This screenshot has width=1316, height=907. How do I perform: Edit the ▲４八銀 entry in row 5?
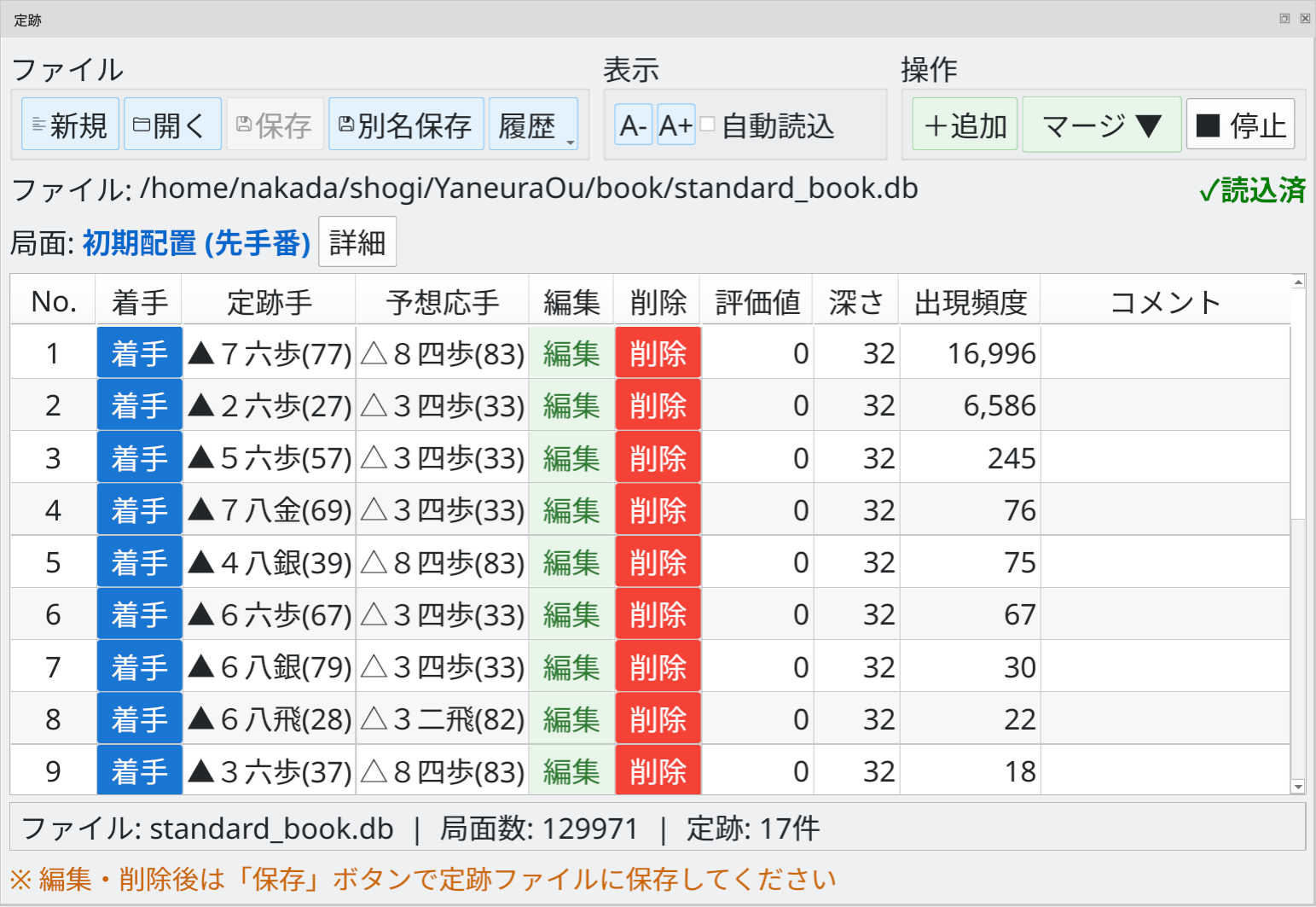tap(571, 561)
